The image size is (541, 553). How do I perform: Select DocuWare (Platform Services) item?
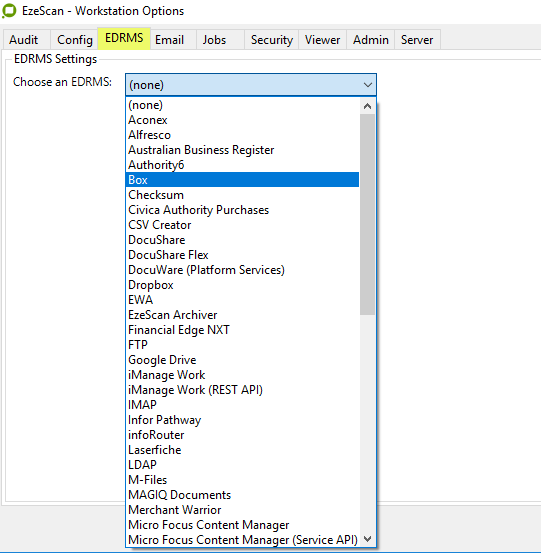[242, 270]
